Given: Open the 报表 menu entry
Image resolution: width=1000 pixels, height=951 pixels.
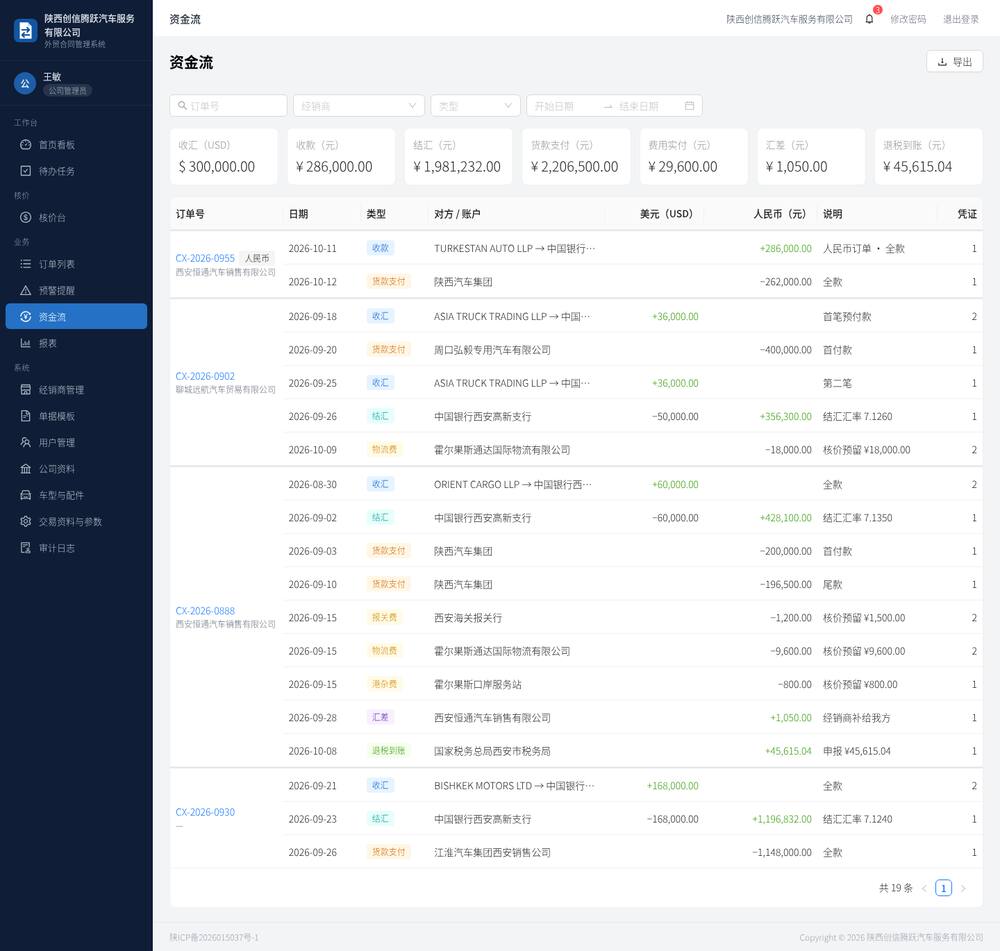Looking at the screenshot, I should [x=77, y=343].
